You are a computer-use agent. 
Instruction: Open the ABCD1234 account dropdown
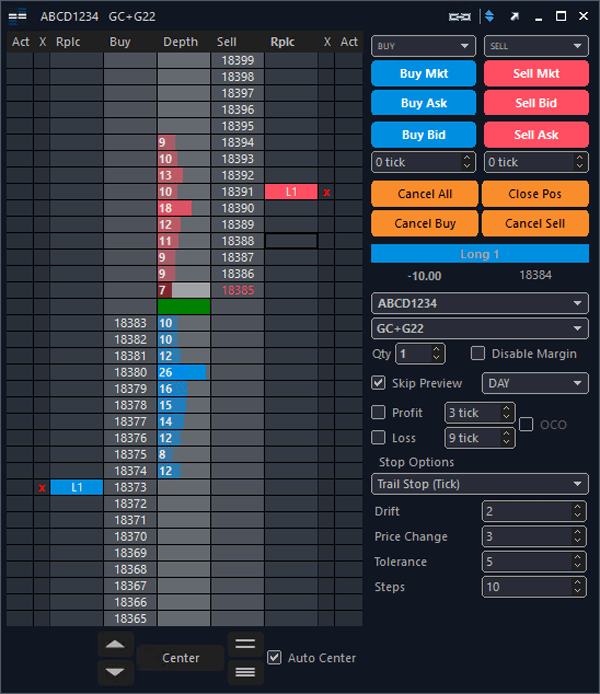click(480, 304)
